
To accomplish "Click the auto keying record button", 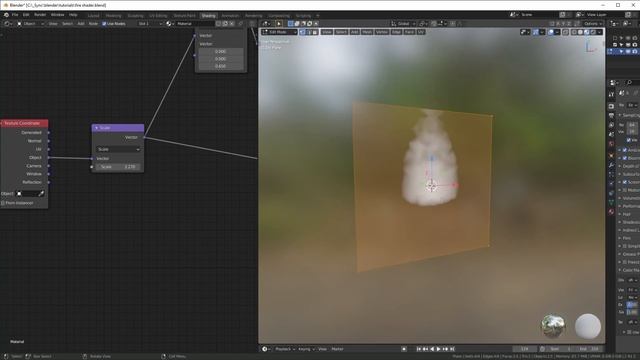I will pos(404,349).
